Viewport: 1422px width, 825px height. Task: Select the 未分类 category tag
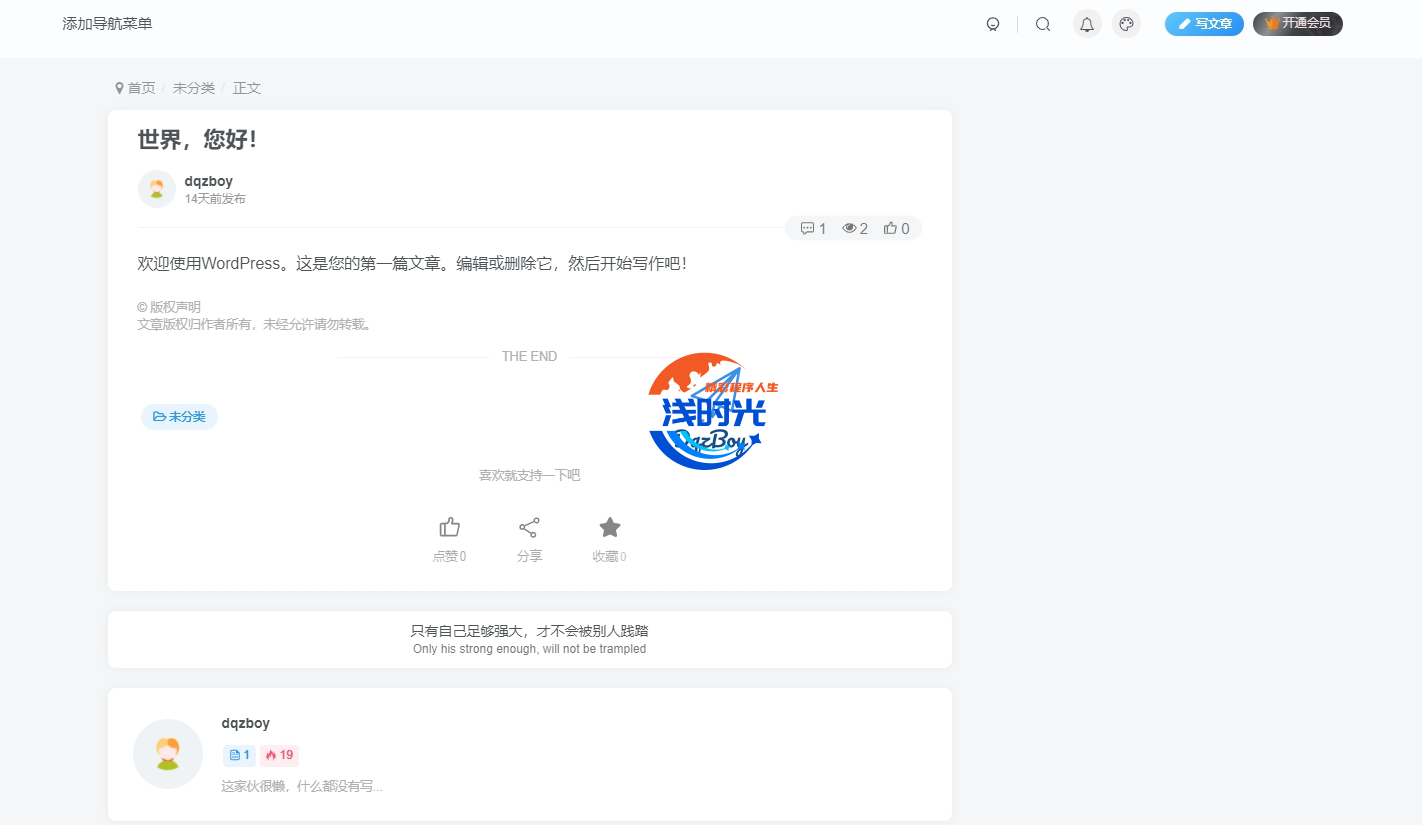point(179,417)
